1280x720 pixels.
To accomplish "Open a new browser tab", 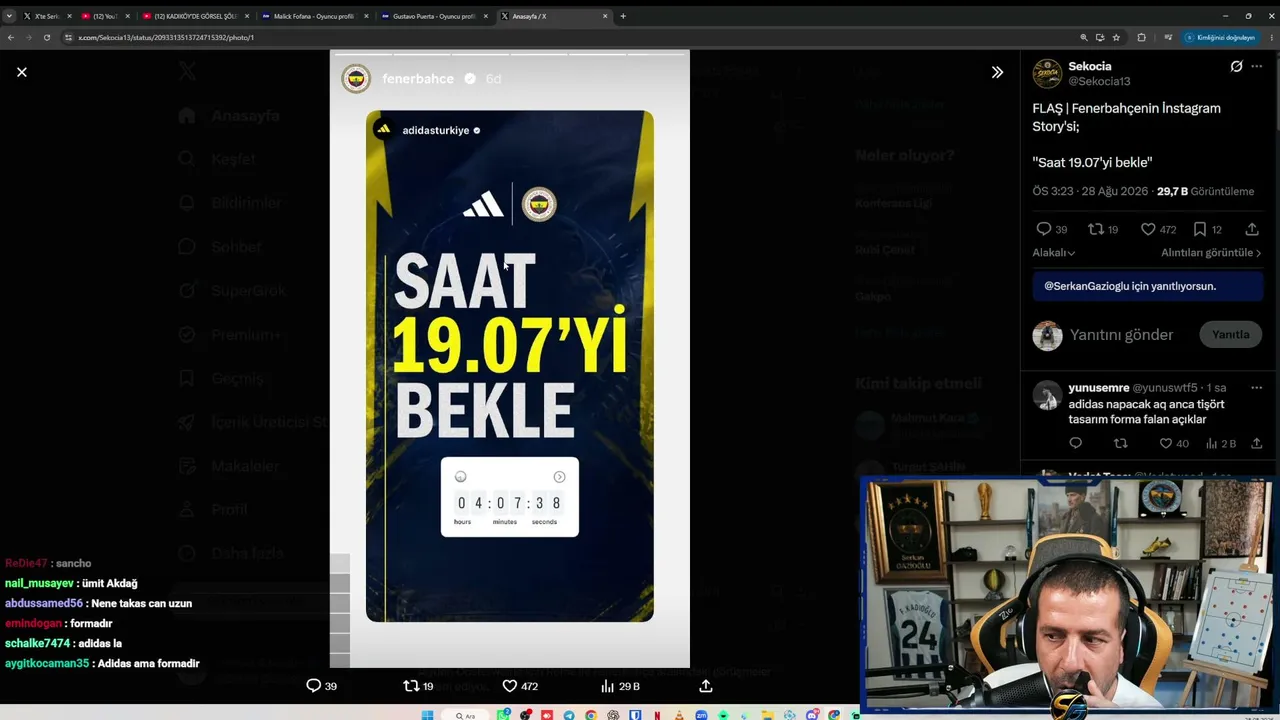I will (x=623, y=16).
